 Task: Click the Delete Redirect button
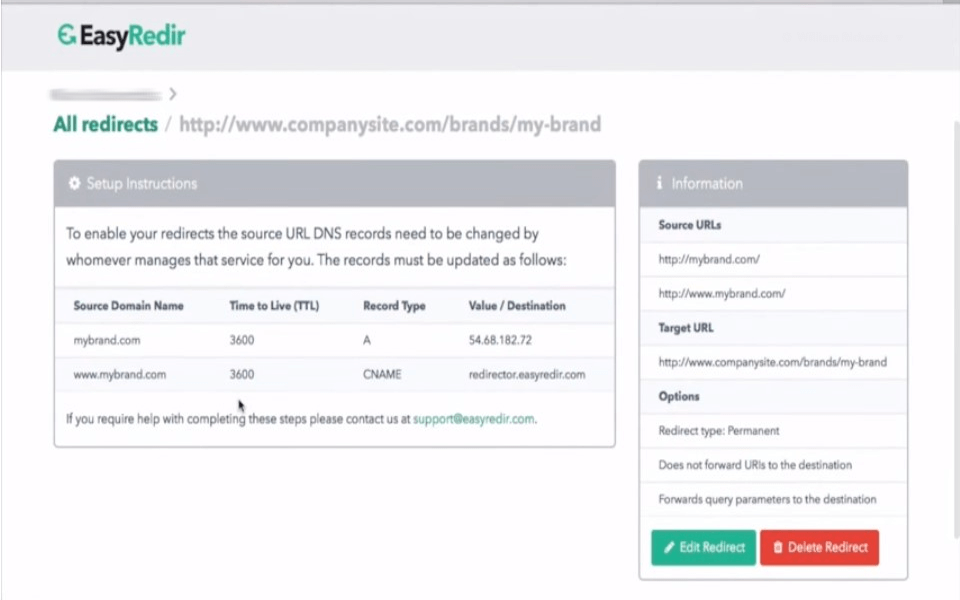pos(819,547)
